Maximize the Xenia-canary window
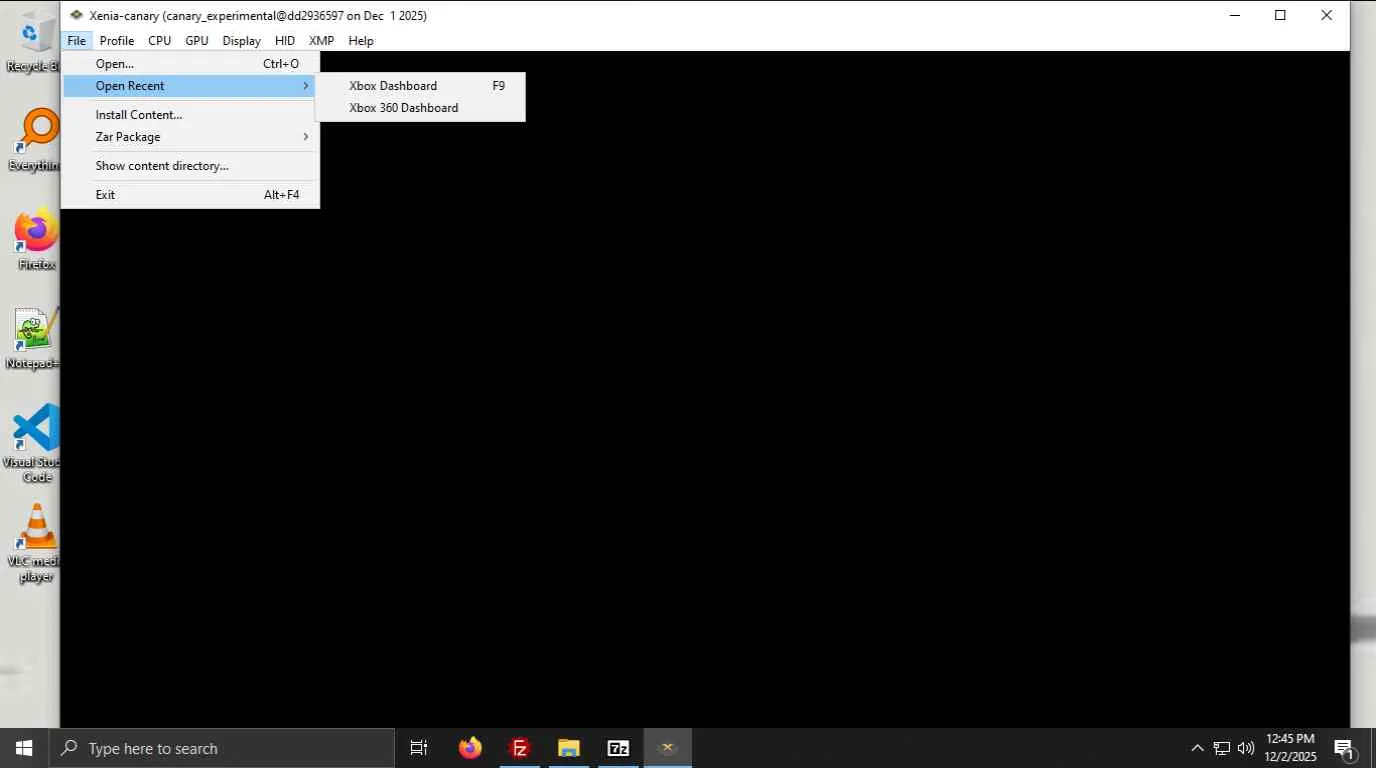Viewport: 1376px width, 768px height. [x=1280, y=15]
